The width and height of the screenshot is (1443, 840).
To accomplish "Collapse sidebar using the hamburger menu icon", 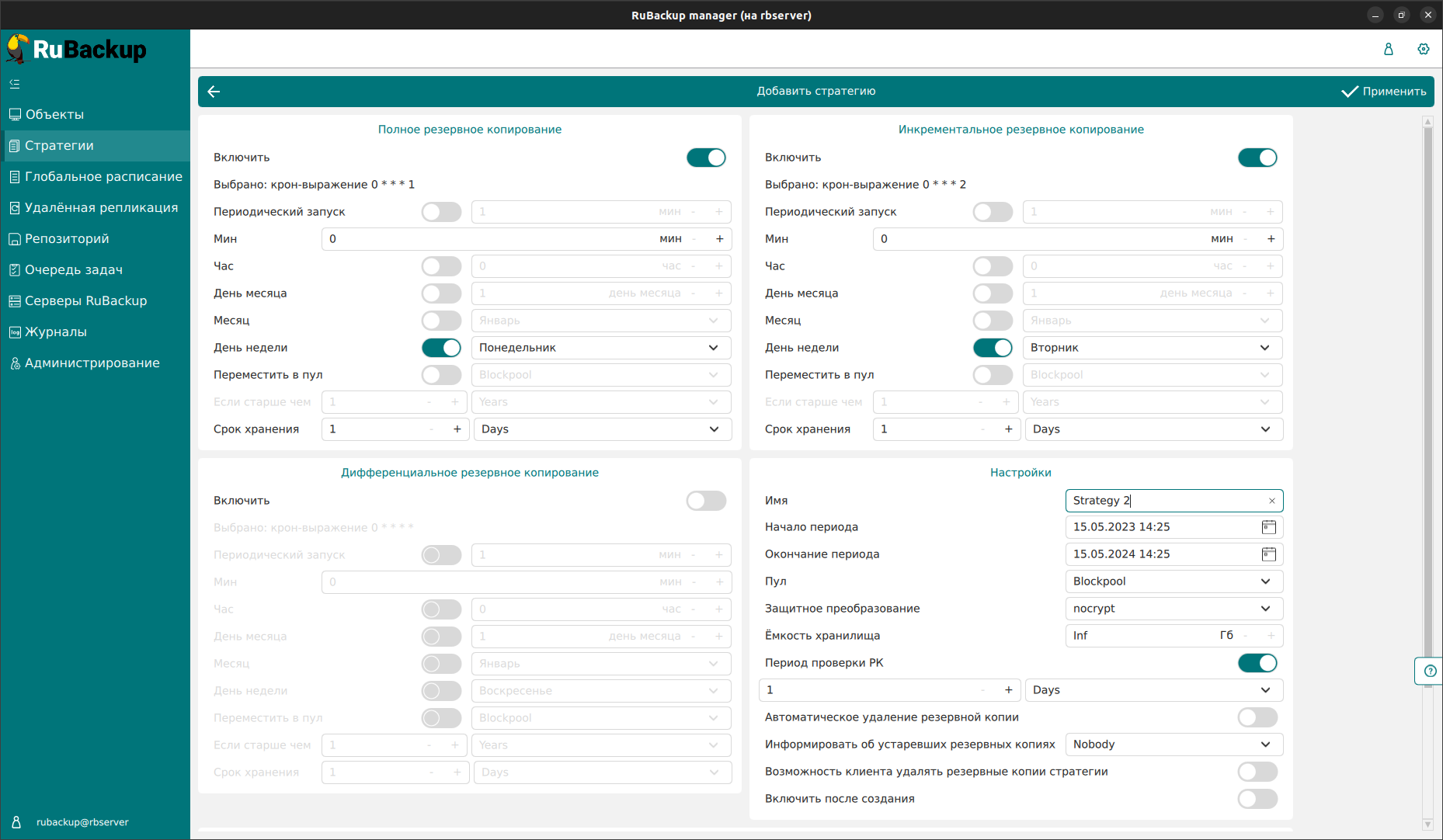I will tap(15, 84).
